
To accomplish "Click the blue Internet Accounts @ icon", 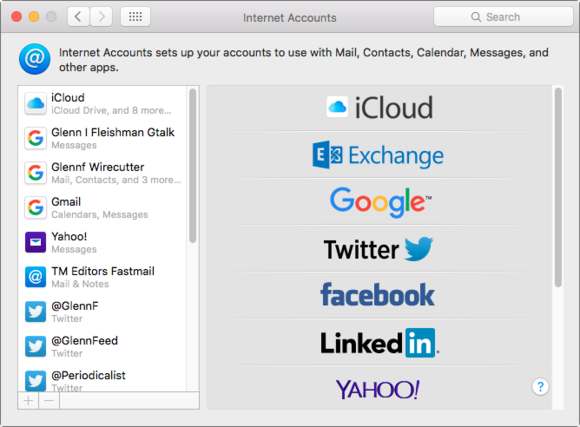I will pos(35,59).
